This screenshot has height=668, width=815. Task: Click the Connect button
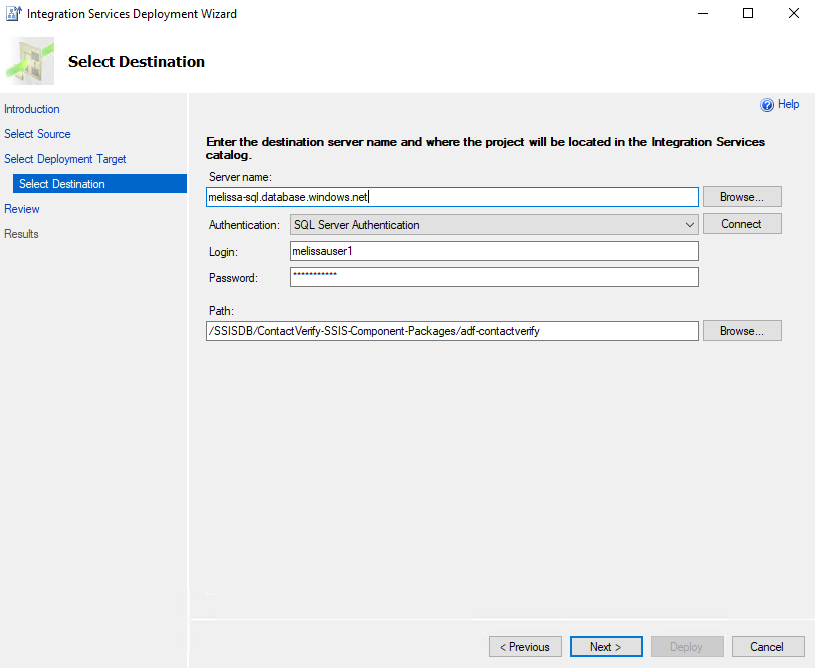(742, 224)
